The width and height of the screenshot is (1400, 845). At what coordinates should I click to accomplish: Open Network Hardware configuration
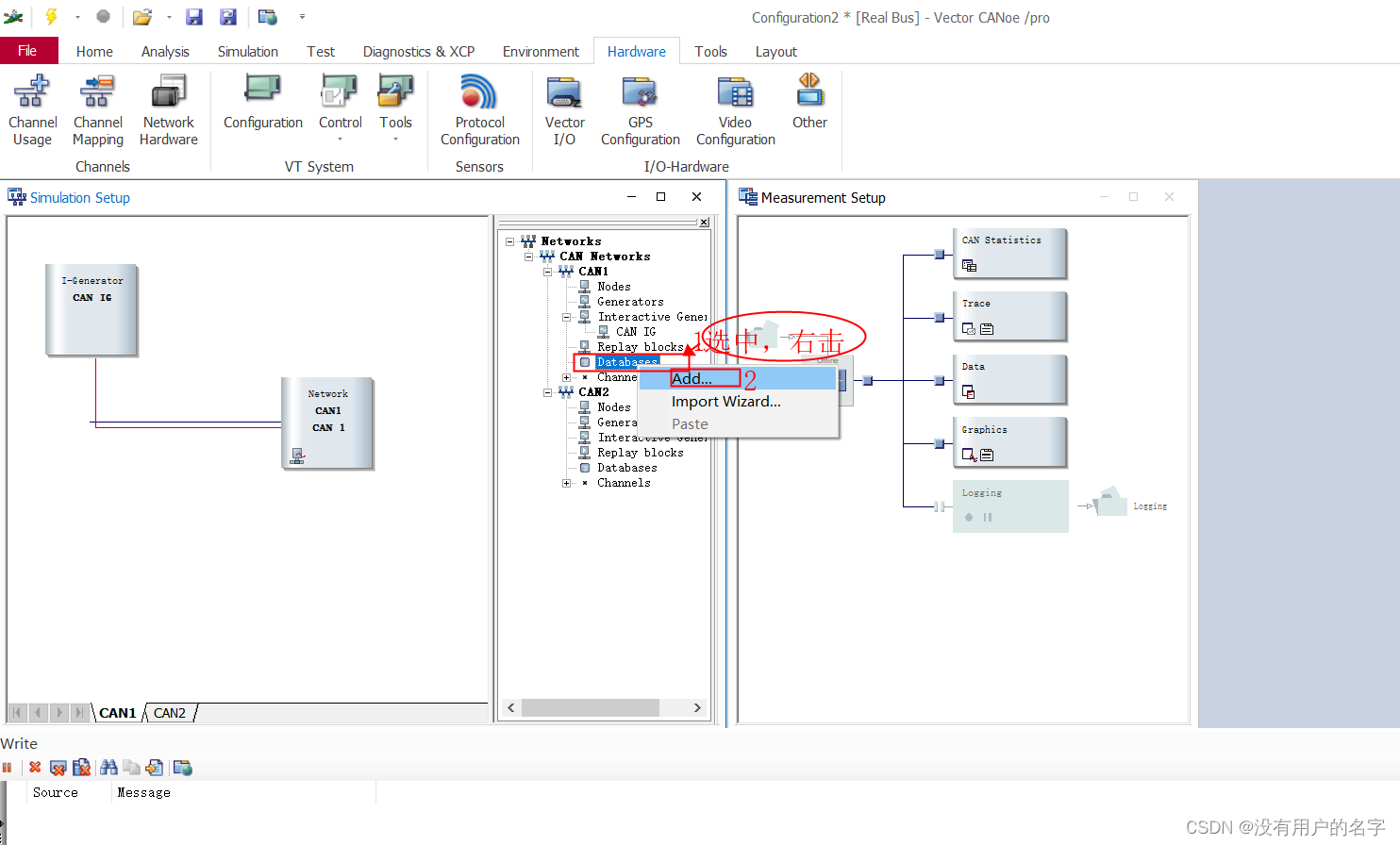(x=169, y=111)
